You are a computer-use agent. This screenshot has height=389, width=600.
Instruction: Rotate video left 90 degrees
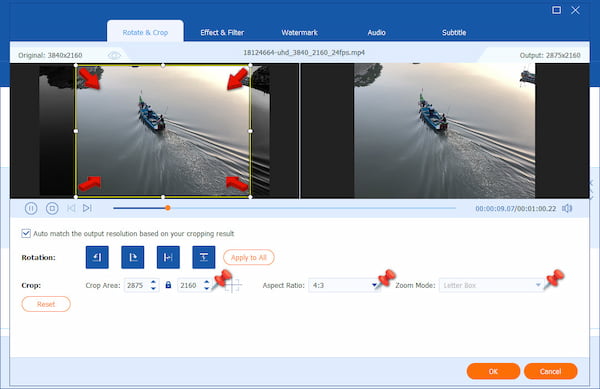97,257
